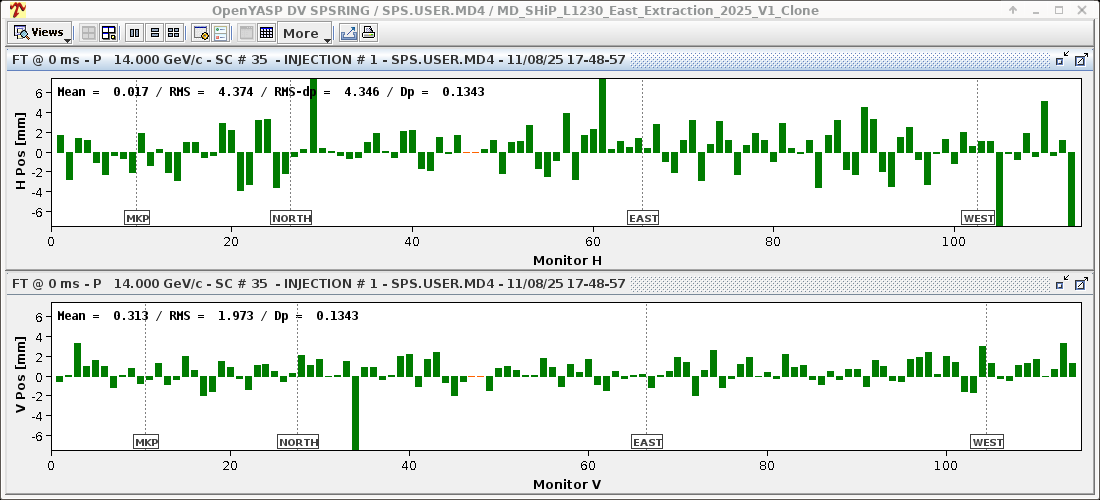Maximize the horizontal plot panel
Screen dimensions: 1100x500
click(1081, 60)
